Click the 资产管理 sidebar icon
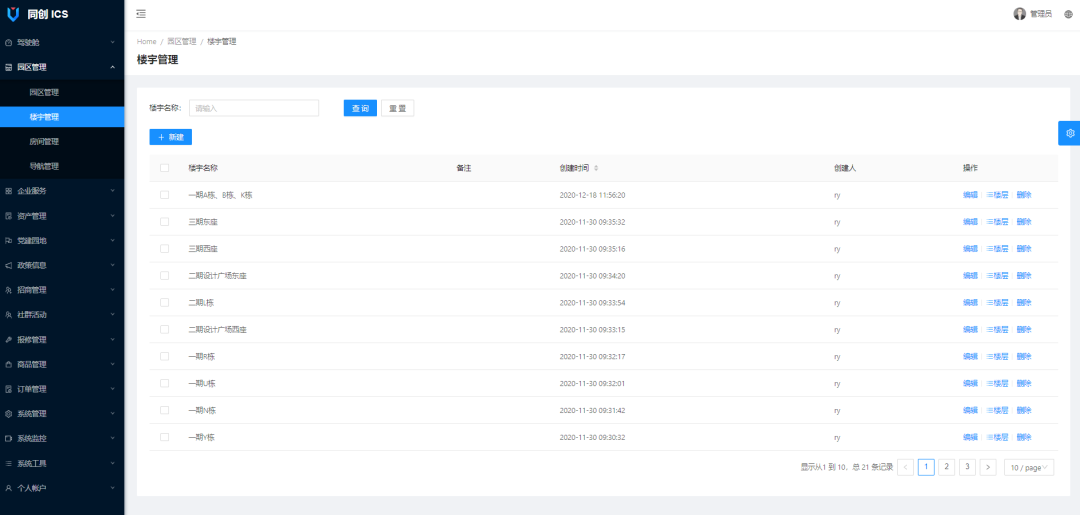 (x=8, y=216)
